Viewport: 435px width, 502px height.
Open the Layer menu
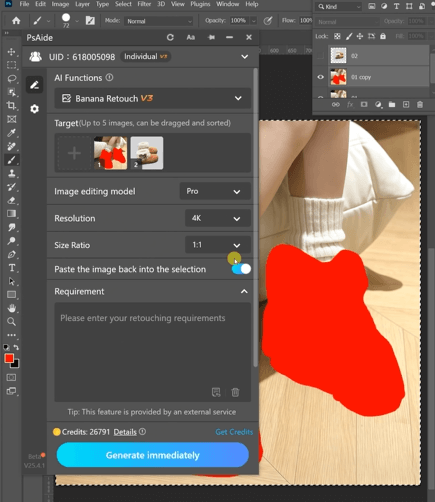click(82, 4)
